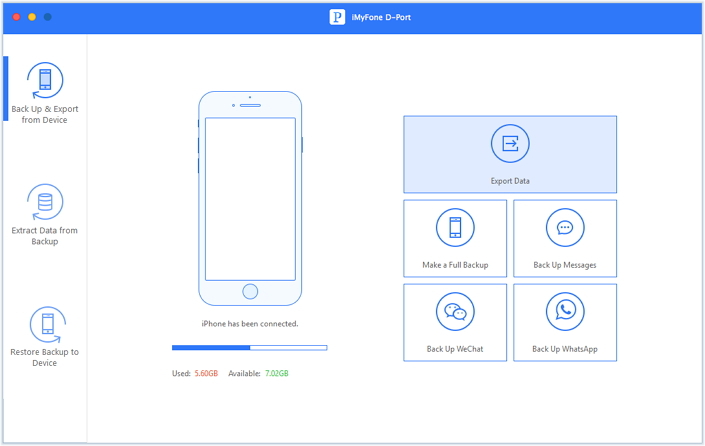Minimize the window with the yellow button
The height and width of the screenshot is (446, 705).
pyautogui.click(x=32, y=17)
